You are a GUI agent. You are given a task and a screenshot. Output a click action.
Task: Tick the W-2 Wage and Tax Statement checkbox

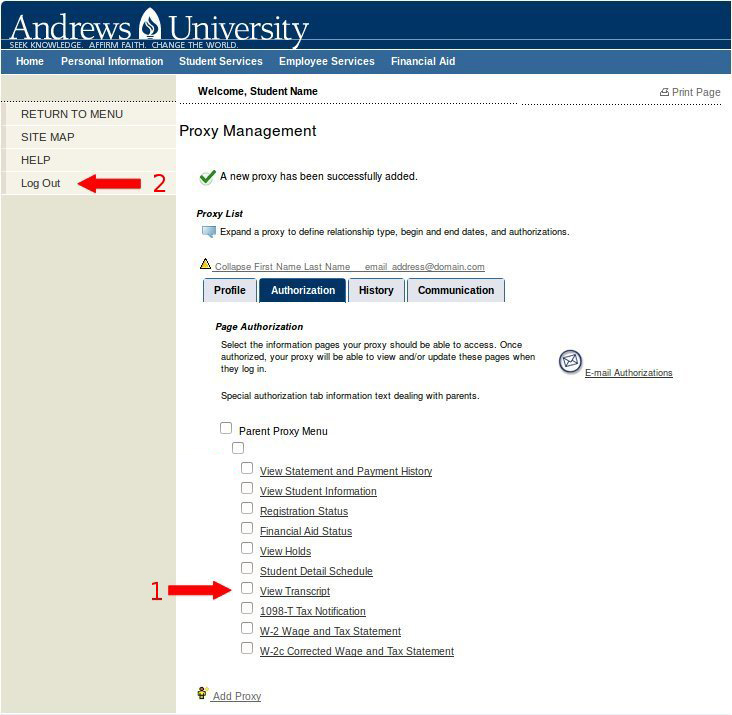pos(247,628)
